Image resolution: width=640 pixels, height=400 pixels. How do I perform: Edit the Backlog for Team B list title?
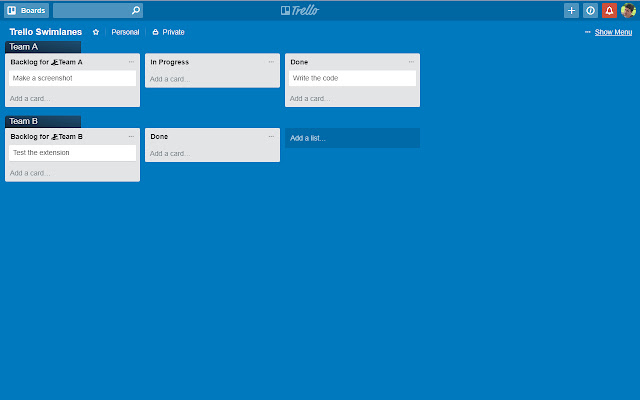pyautogui.click(x=47, y=136)
